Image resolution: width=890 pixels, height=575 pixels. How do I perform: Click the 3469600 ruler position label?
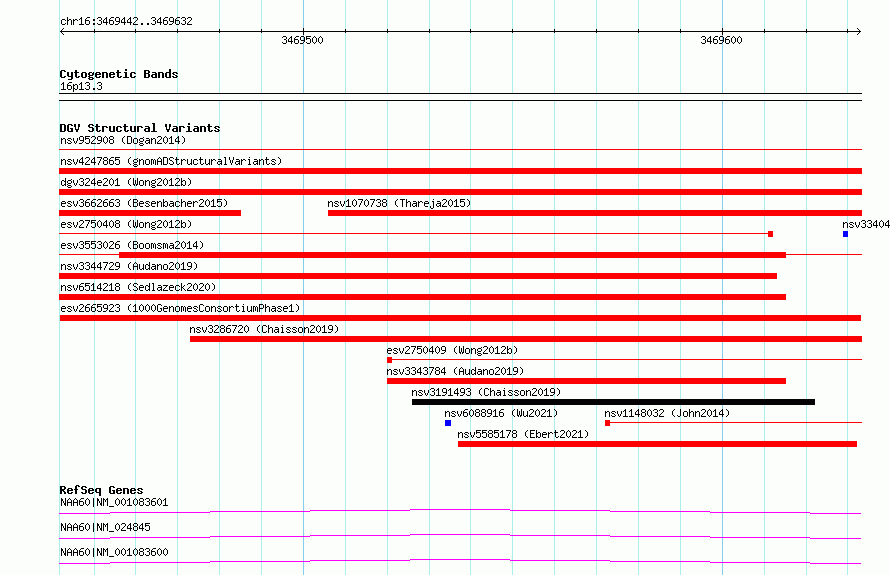click(x=721, y=40)
